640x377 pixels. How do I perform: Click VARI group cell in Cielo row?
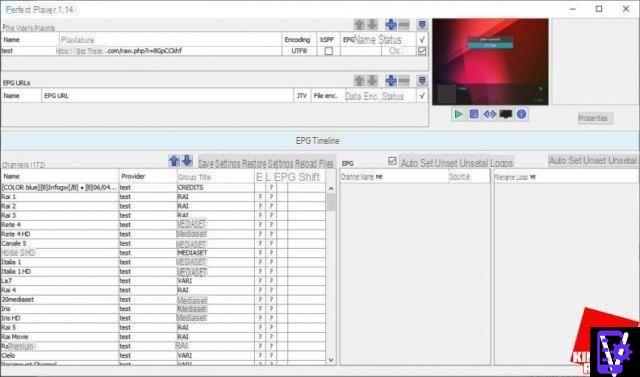tap(216, 355)
